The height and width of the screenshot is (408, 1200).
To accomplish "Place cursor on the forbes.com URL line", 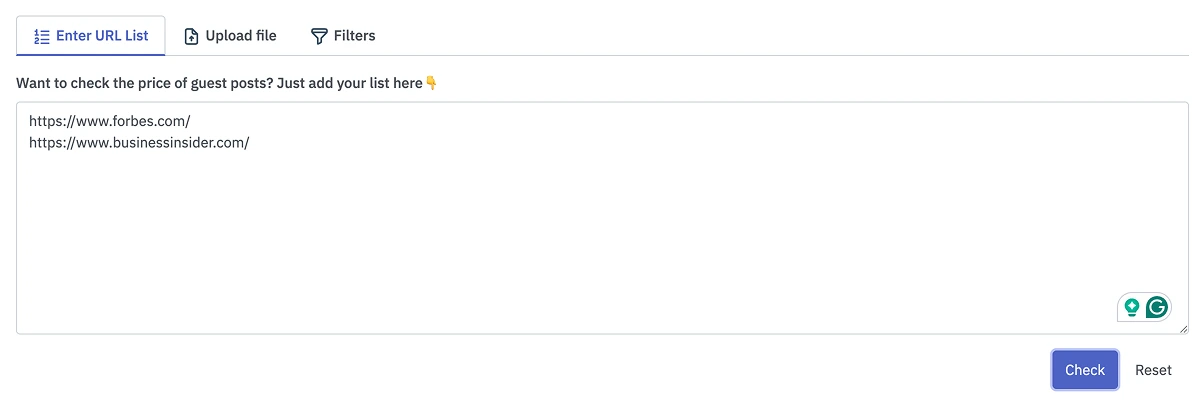I will pos(110,122).
